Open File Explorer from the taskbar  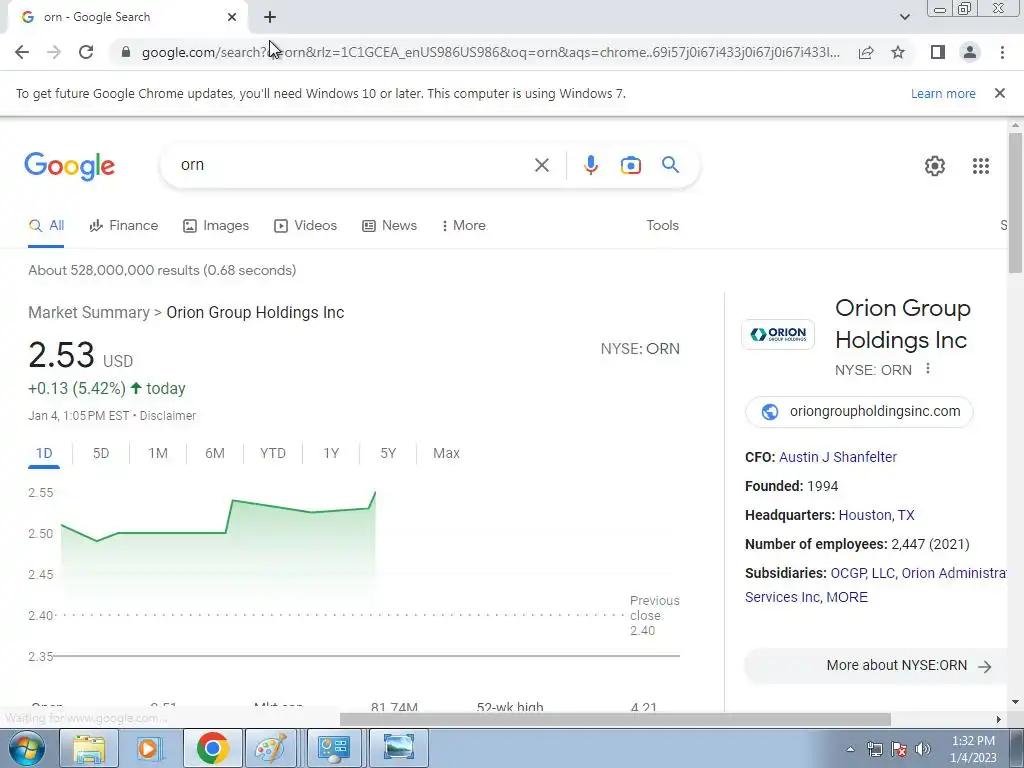[89, 748]
